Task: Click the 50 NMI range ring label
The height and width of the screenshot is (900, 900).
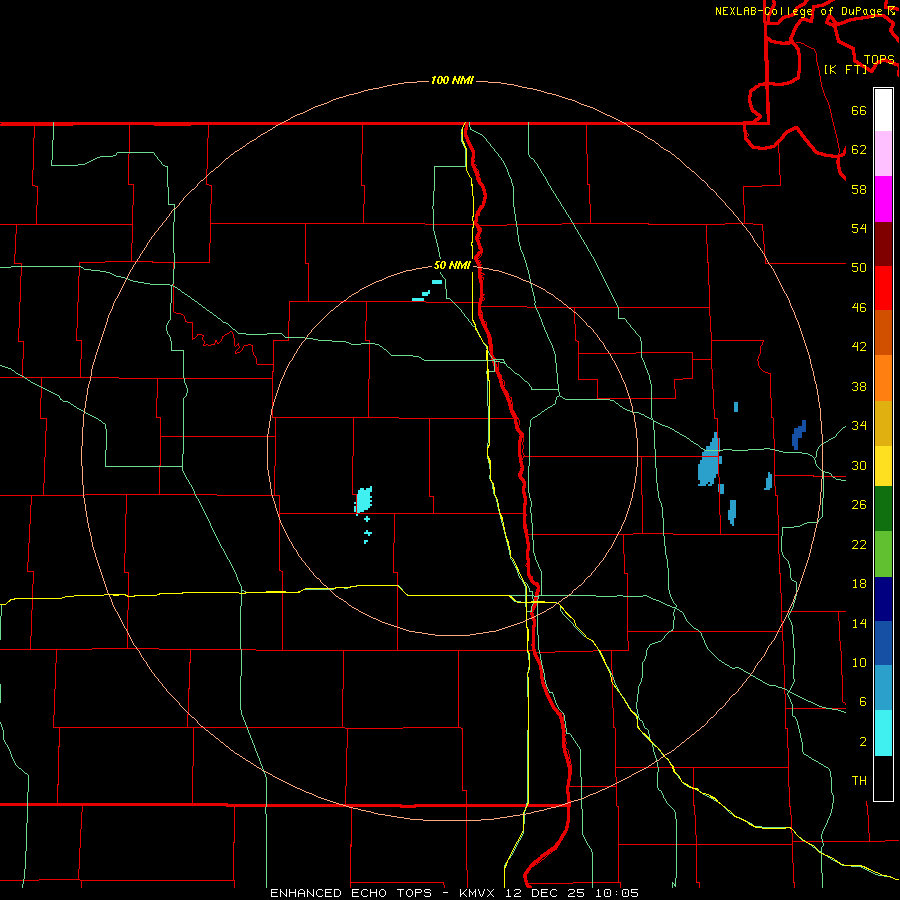Action: click(452, 265)
